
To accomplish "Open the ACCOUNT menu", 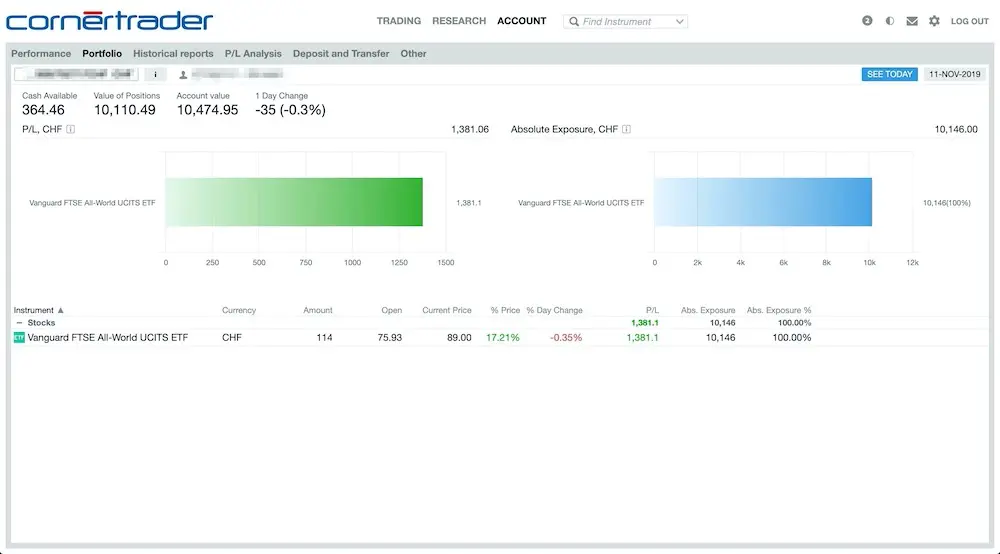I will [x=522, y=21].
